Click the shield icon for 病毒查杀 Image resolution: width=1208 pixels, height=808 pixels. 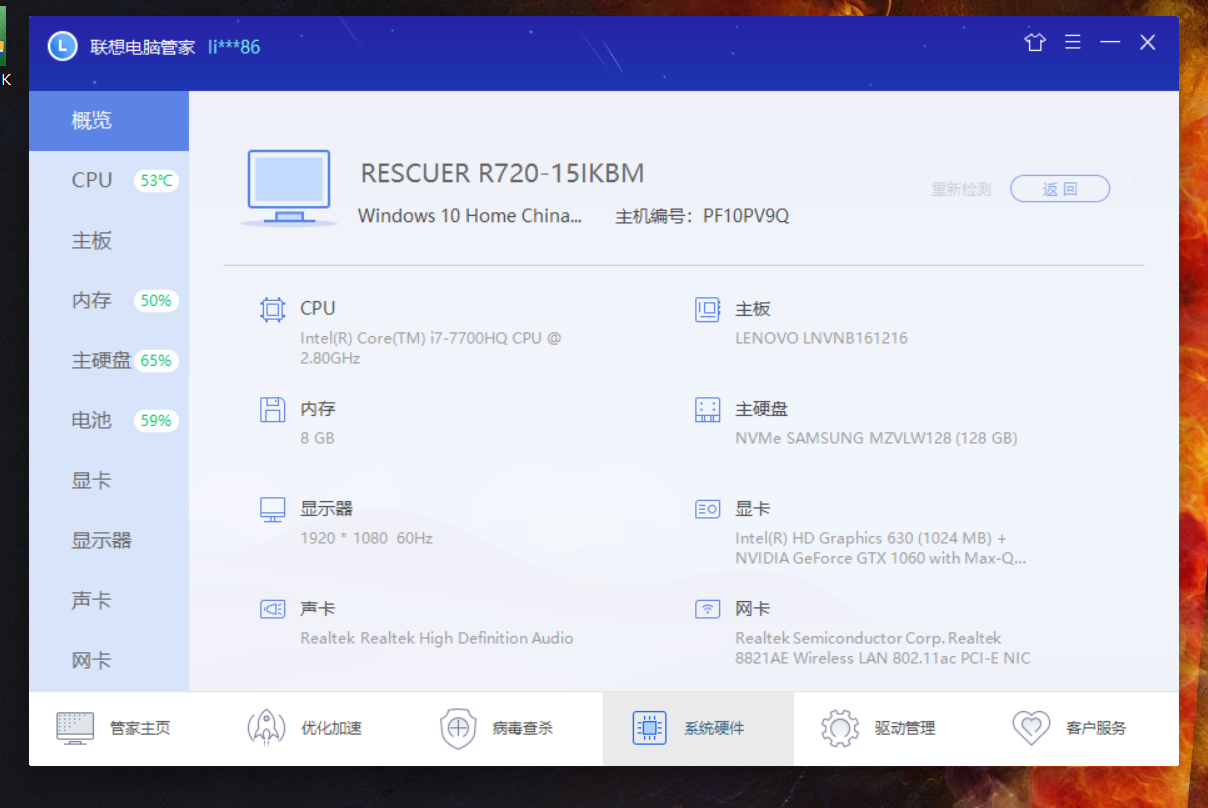[x=458, y=728]
